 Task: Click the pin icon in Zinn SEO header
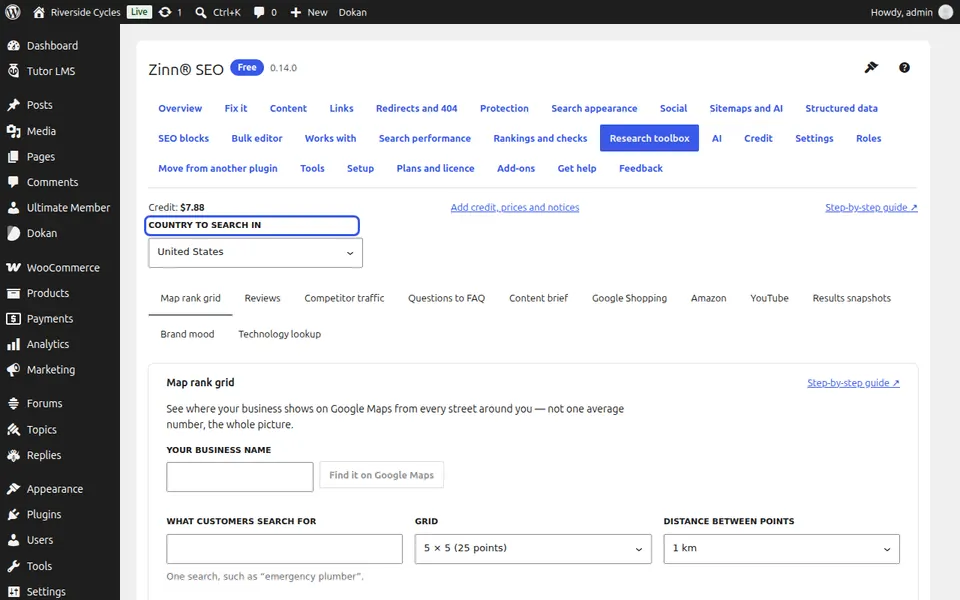871,67
